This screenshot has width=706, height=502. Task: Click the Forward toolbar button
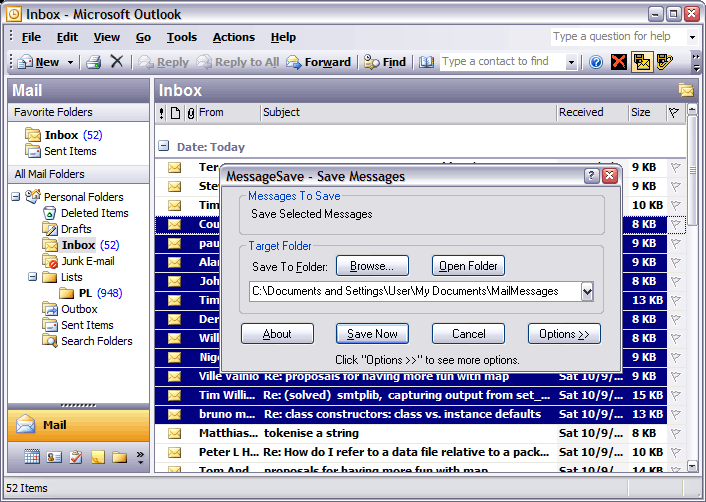tap(318, 62)
